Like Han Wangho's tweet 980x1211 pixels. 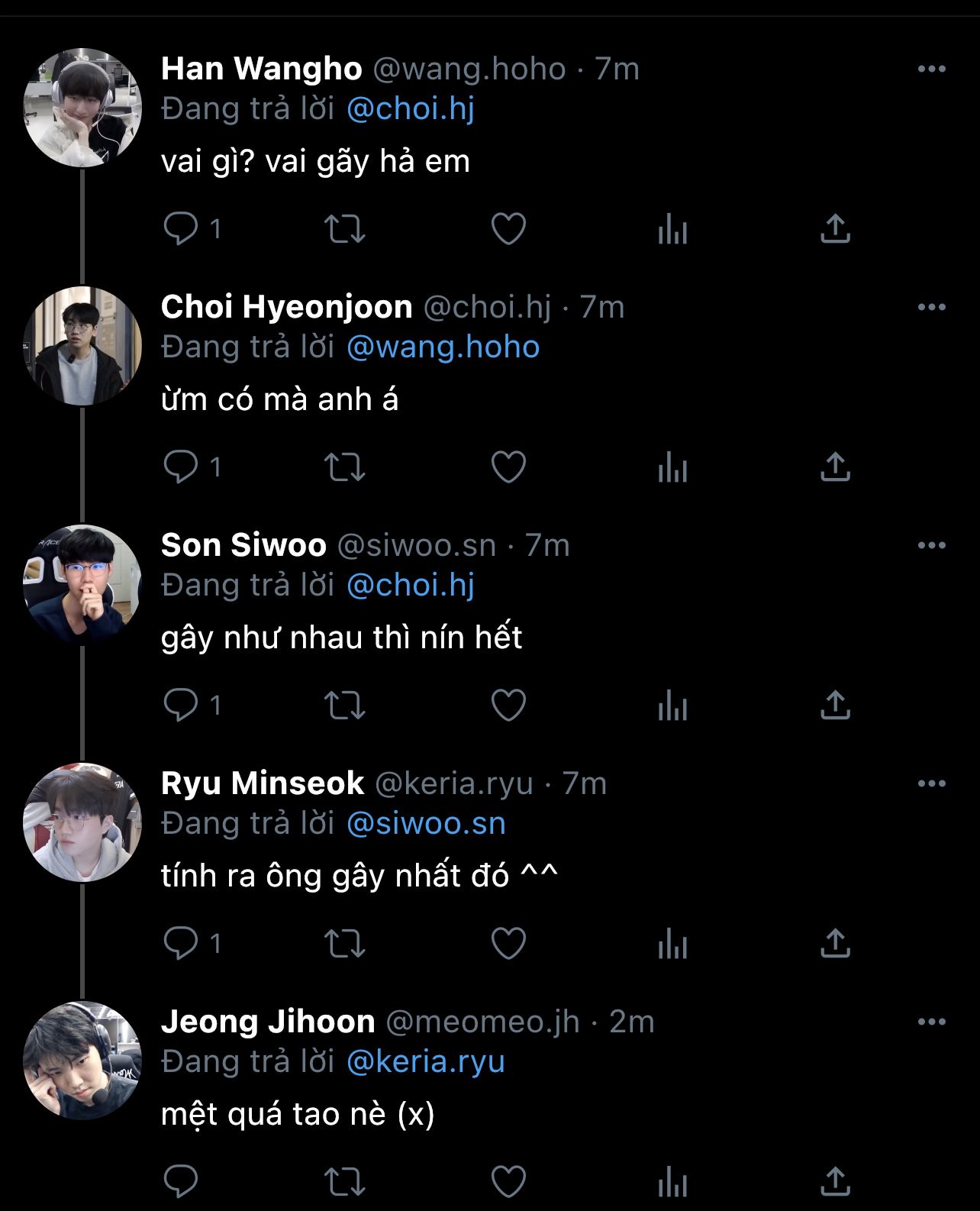(508, 228)
